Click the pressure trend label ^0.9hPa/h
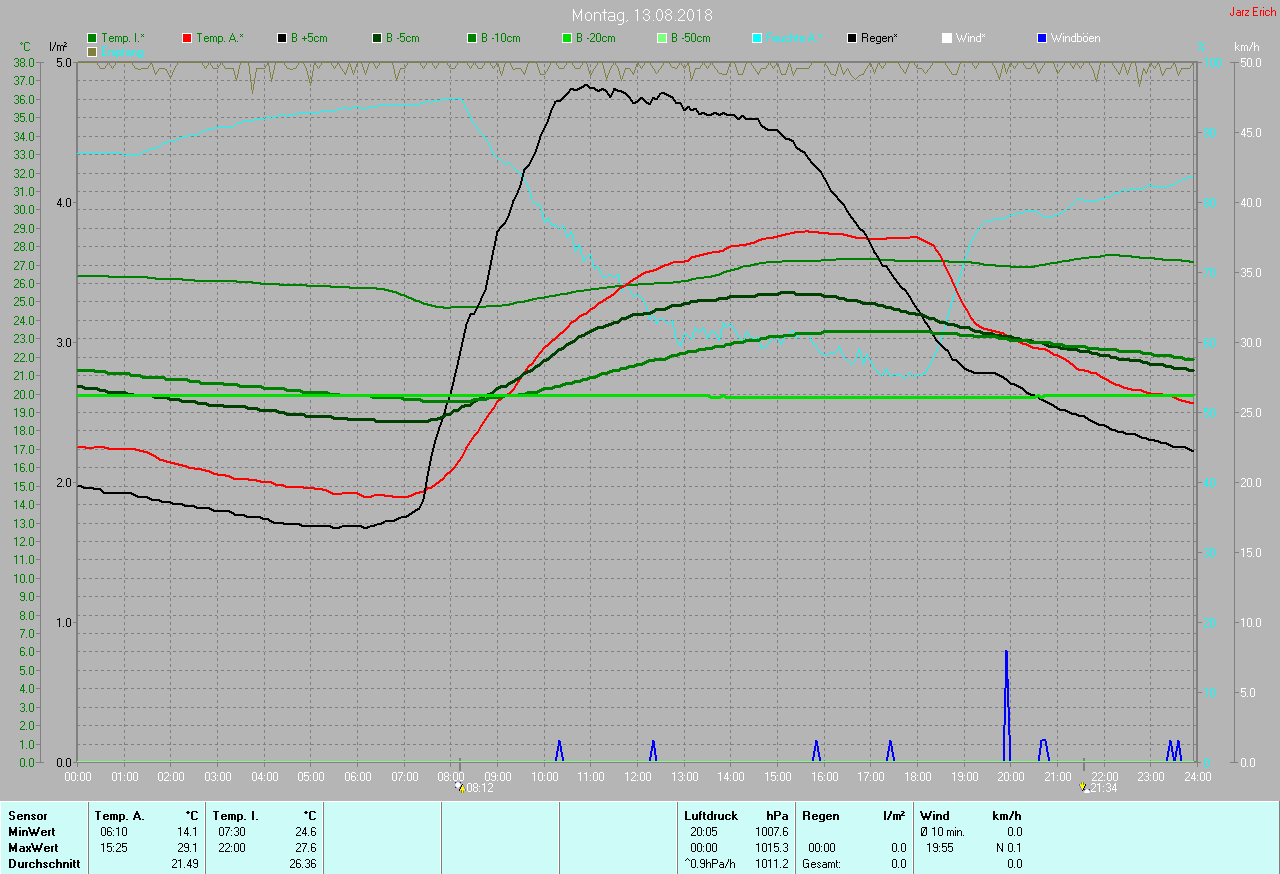Image resolution: width=1280 pixels, height=874 pixels. click(x=712, y=863)
